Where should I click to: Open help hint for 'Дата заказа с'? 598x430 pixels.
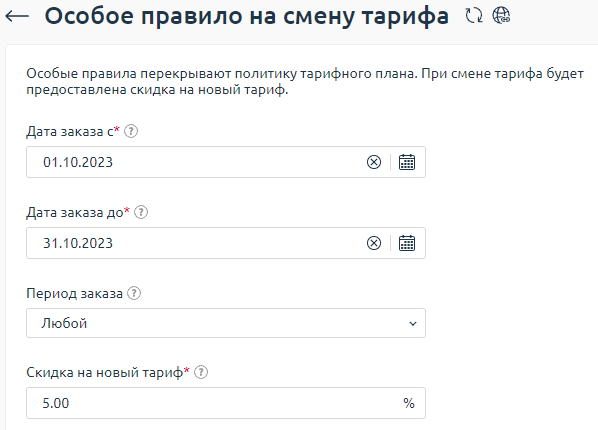pos(131,131)
